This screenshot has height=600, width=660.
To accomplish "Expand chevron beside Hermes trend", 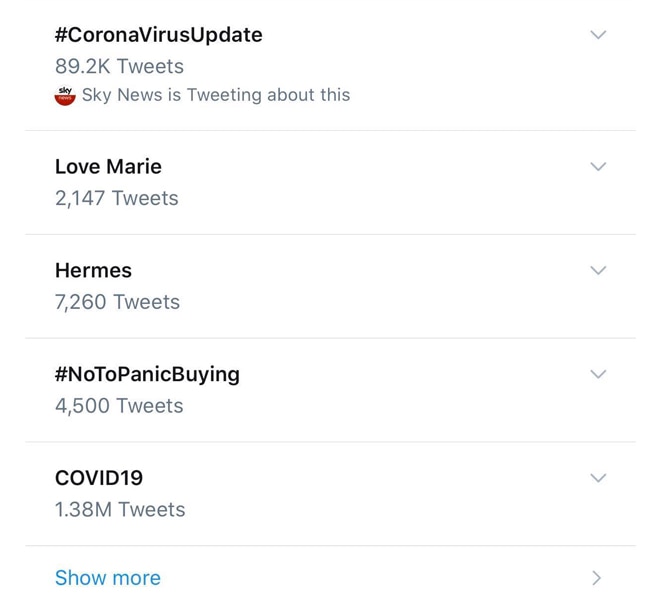I will pyautogui.click(x=598, y=270).
